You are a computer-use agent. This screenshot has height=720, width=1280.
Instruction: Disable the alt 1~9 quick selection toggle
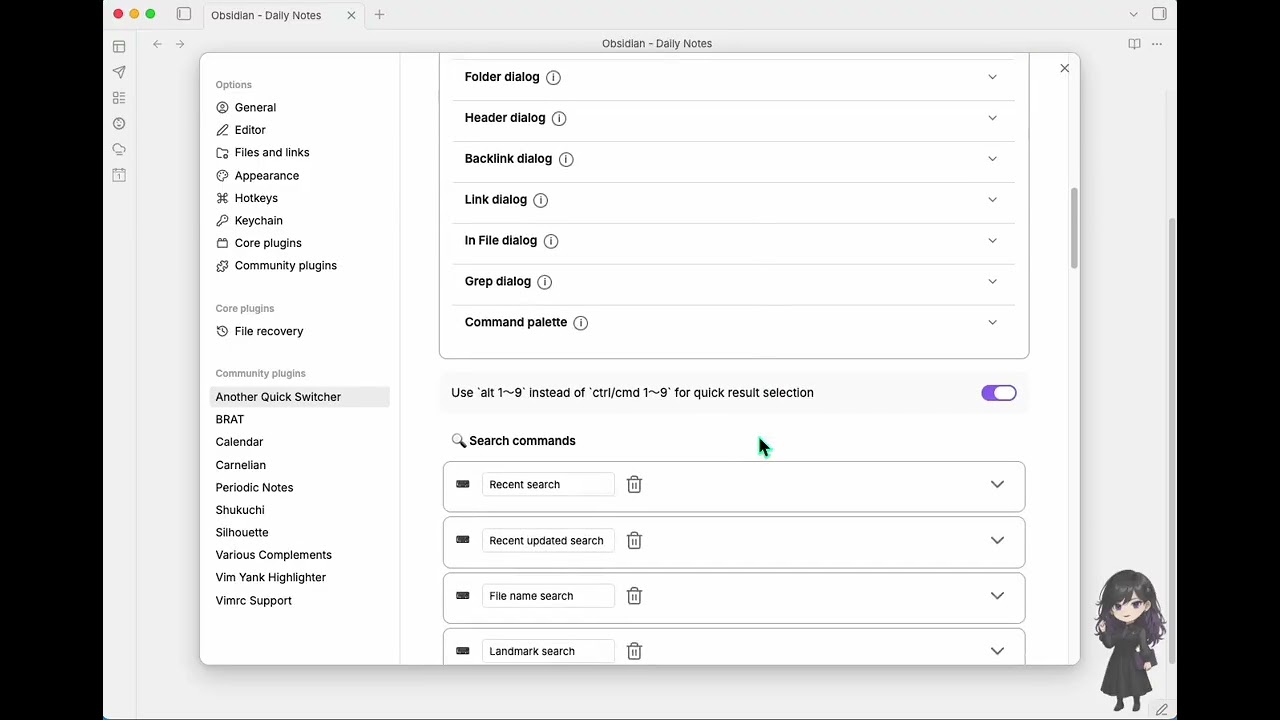click(x=999, y=393)
